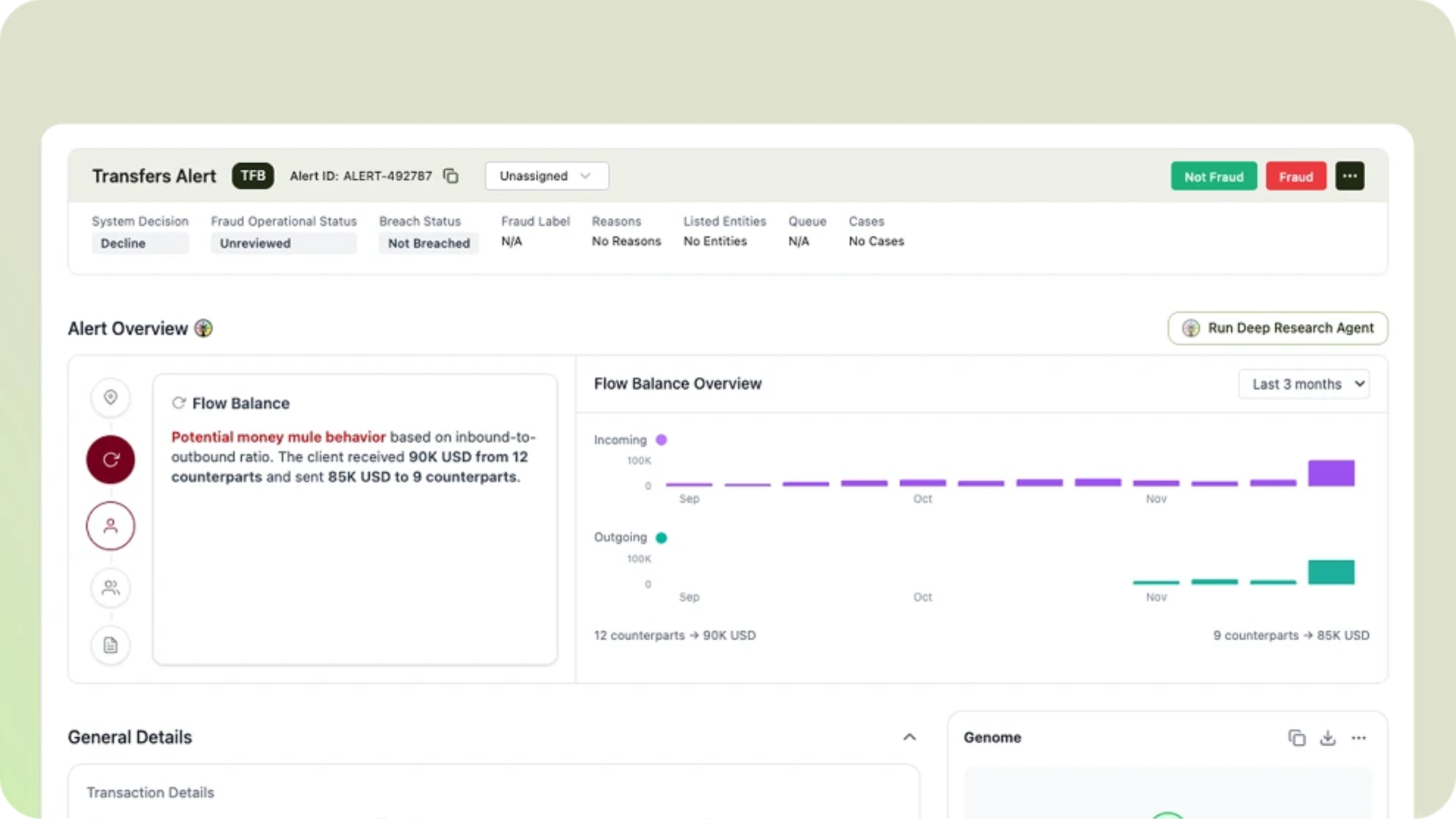
Task: Select the document step icon
Action: 111,645
